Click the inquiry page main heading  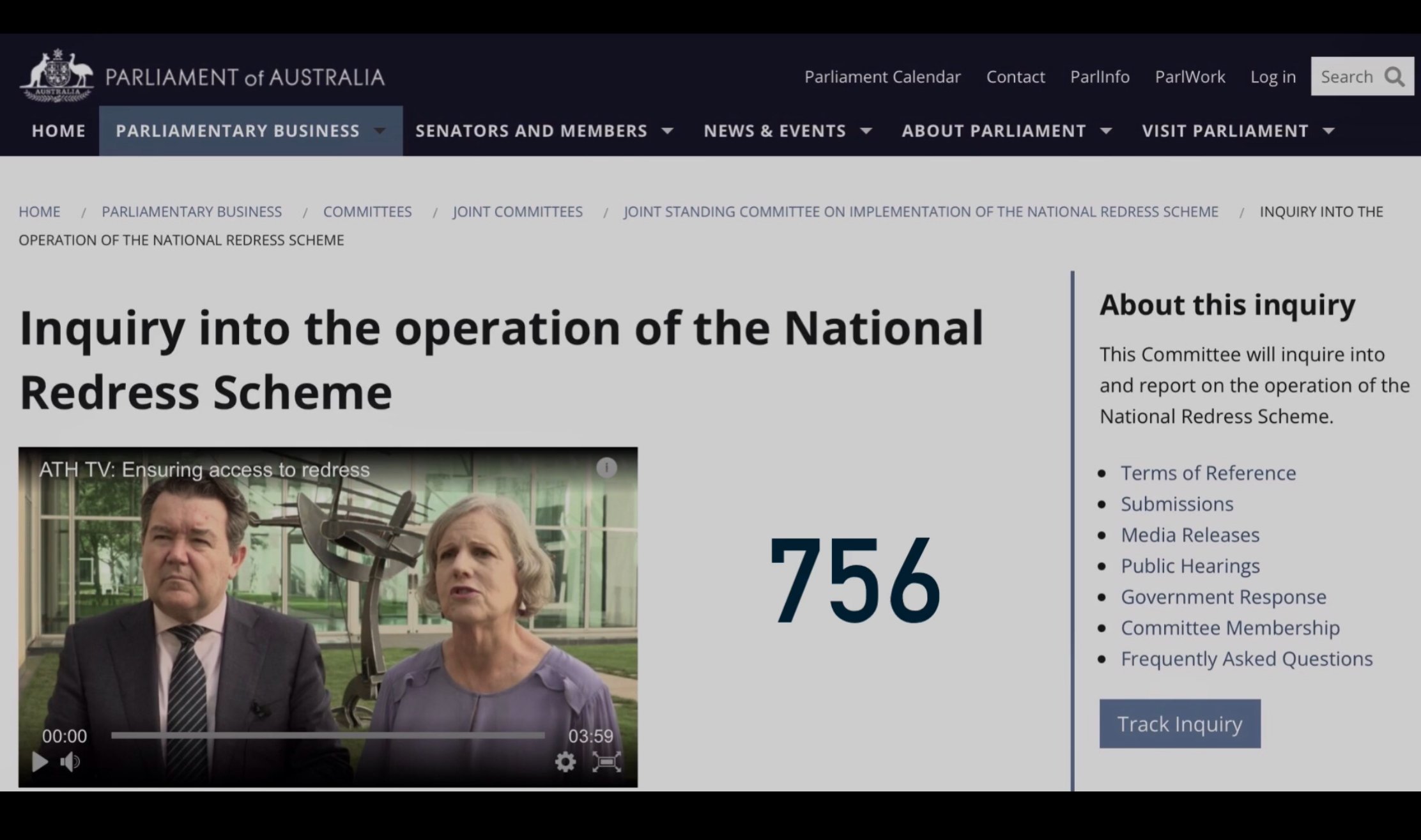click(502, 359)
